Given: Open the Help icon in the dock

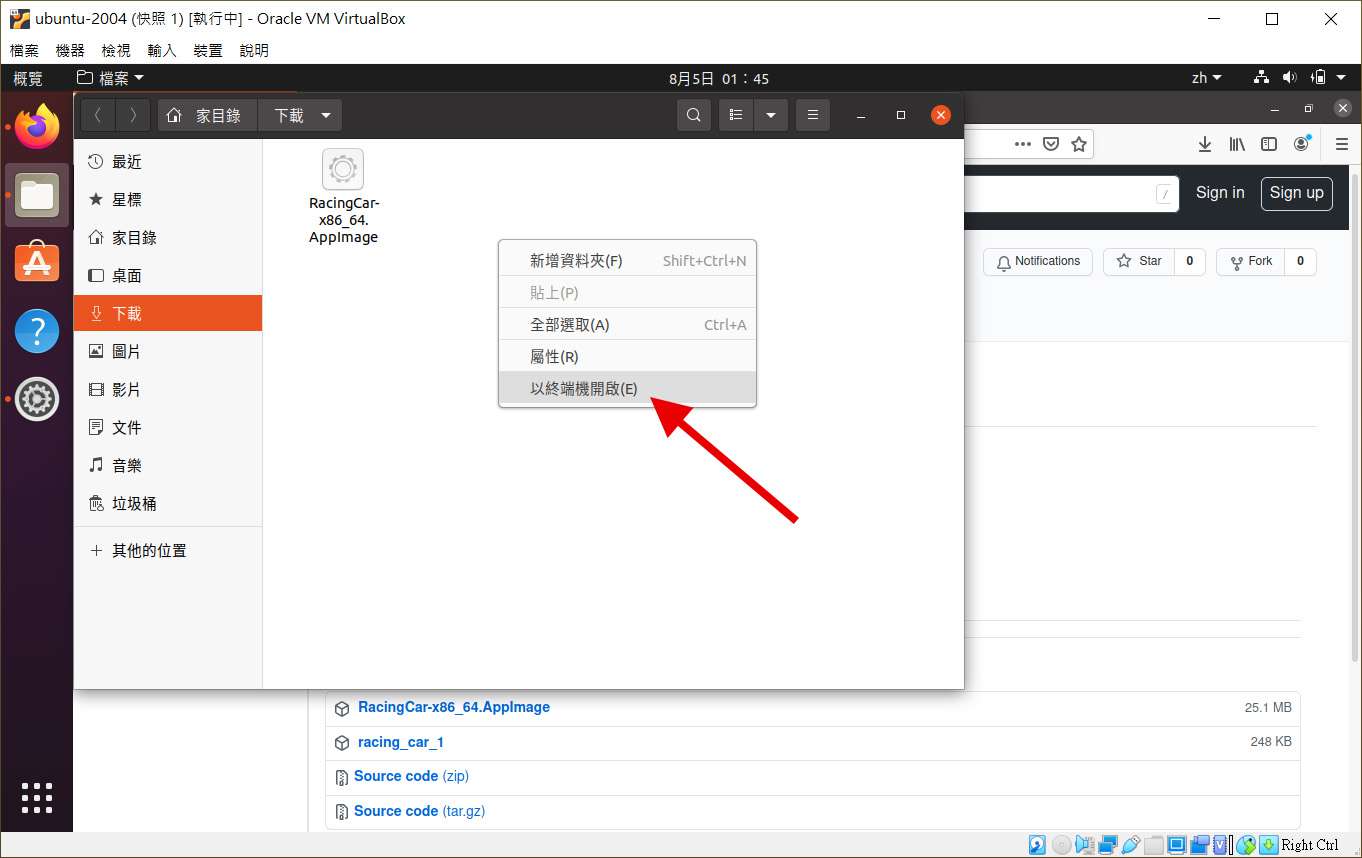Looking at the screenshot, I should point(37,331).
